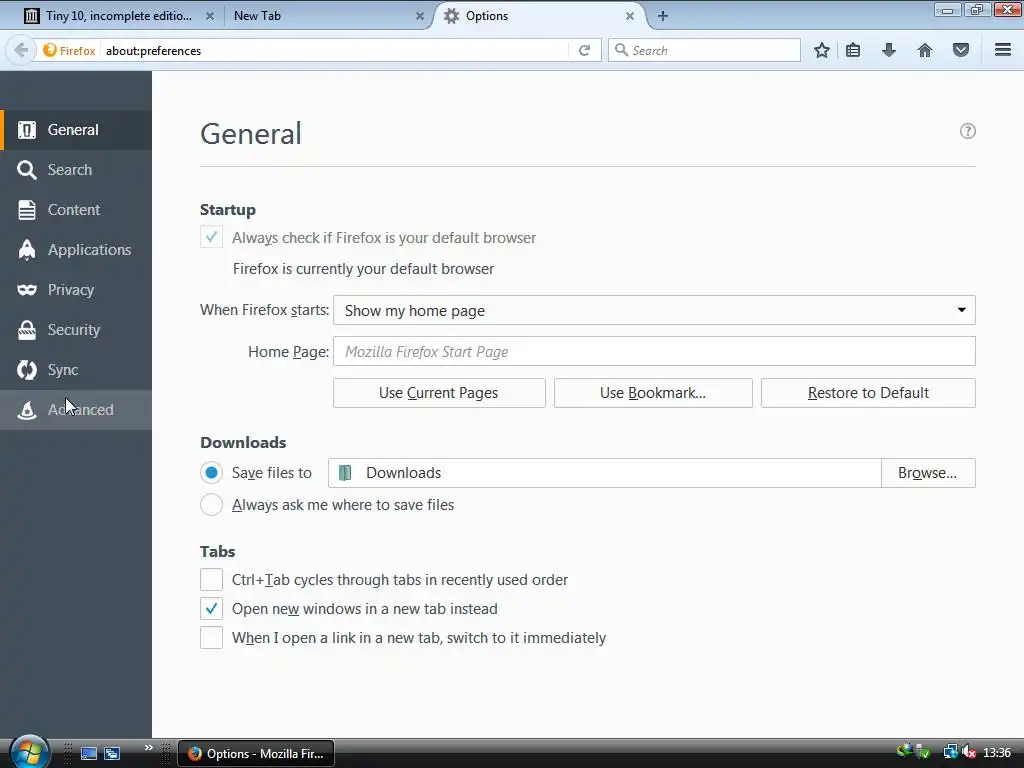Open the Applications preferences pane
Screen dimensions: 1024x768
pos(76,249)
